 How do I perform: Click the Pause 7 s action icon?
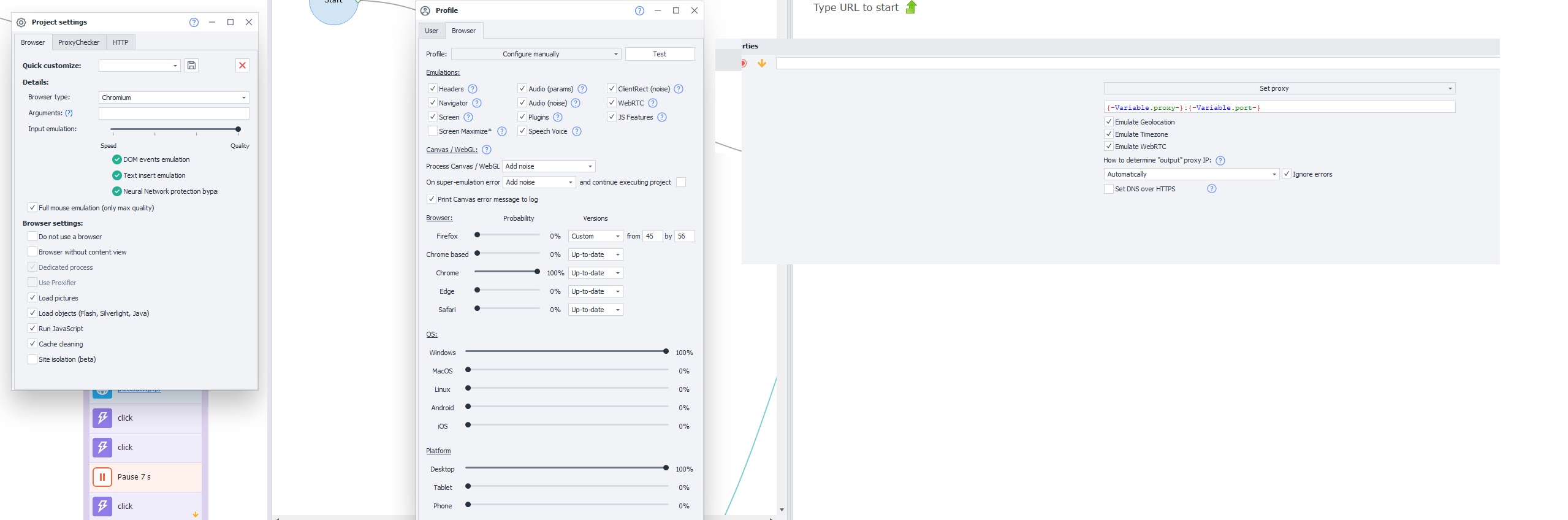pos(102,477)
